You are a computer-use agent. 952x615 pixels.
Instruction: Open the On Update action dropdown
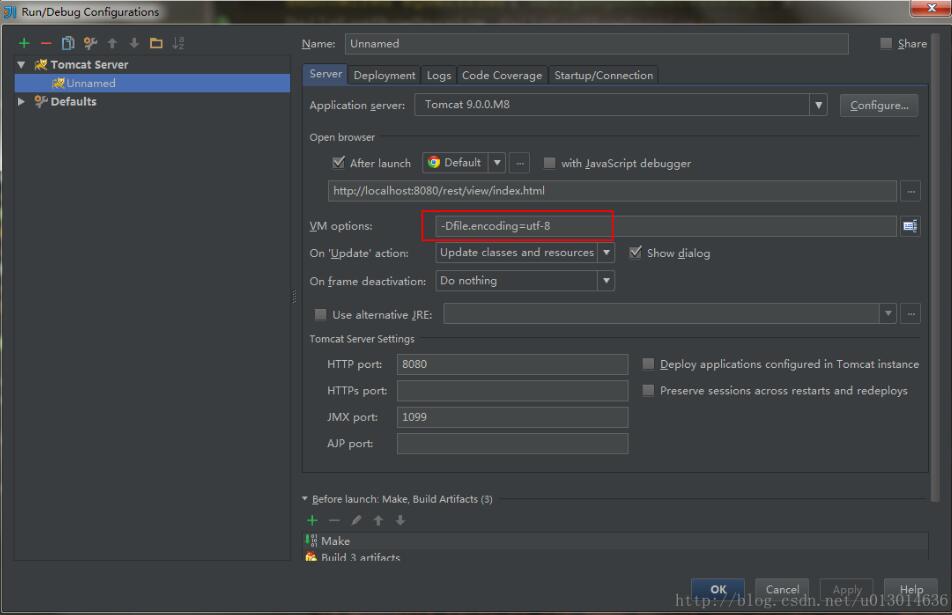pyautogui.click(x=607, y=253)
